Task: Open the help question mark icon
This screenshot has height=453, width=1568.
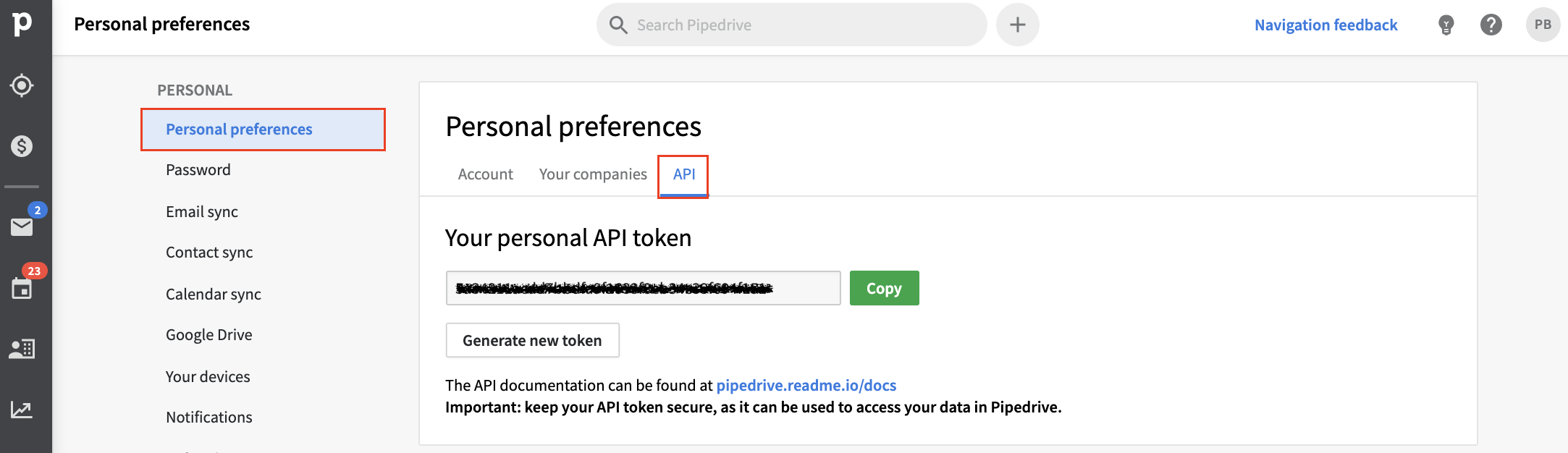Action: 1491,25
